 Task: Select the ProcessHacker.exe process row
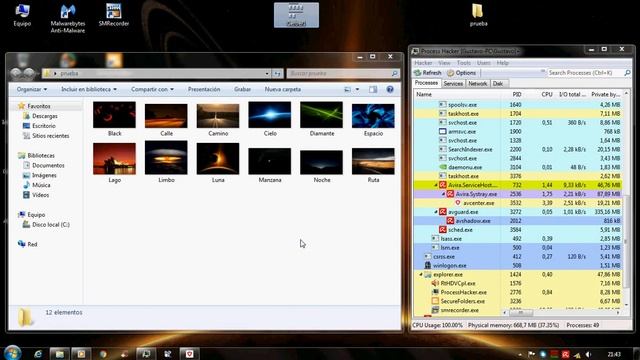coord(518,292)
